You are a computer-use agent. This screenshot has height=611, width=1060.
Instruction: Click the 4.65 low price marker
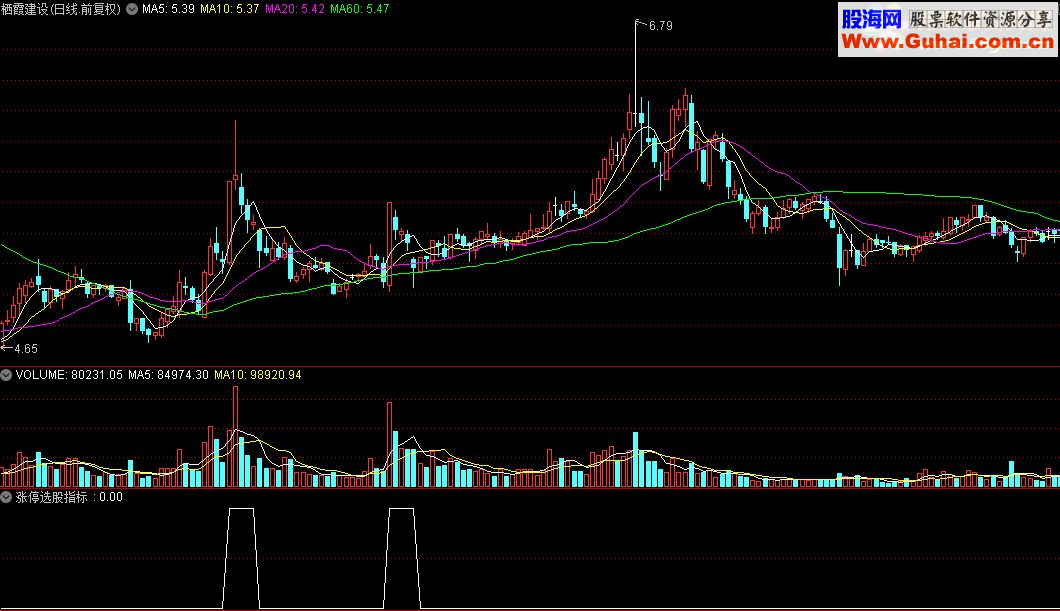[x=26, y=349]
